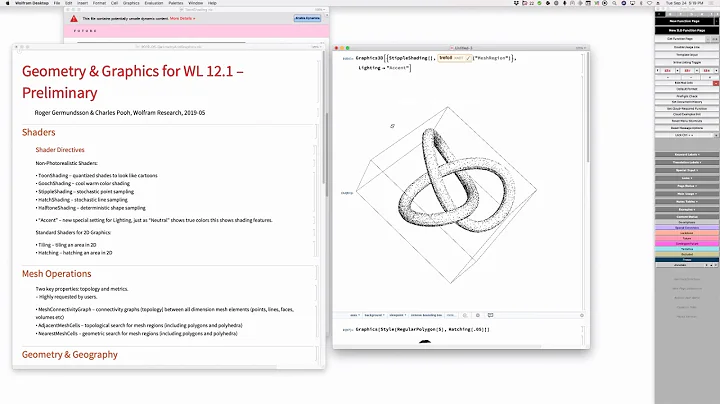Open the Evaluation menu
This screenshot has width=720, height=404.
(x=154, y=3)
